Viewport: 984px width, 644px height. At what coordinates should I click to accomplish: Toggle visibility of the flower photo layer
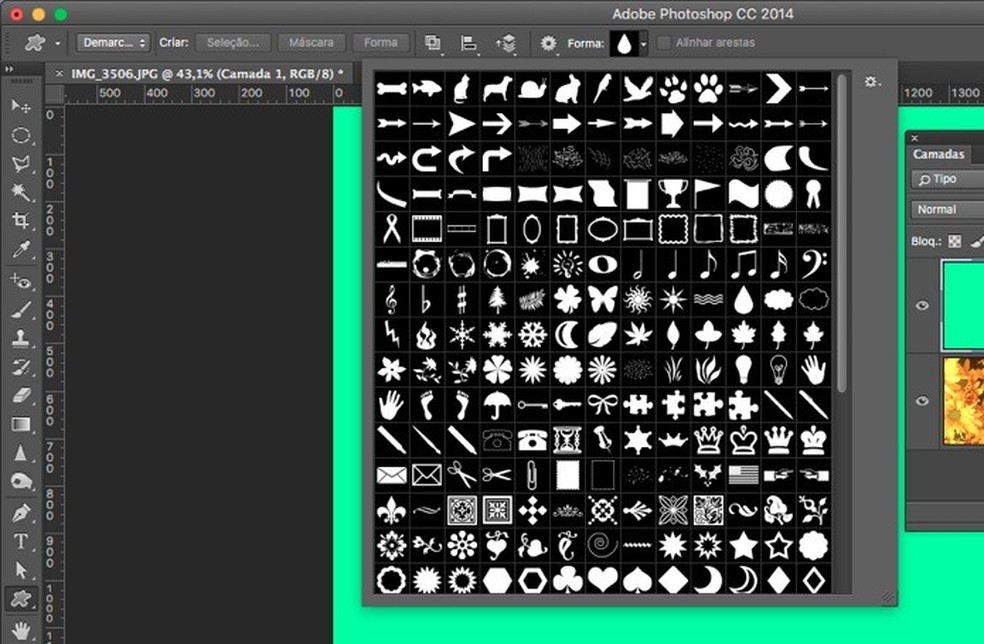922,401
